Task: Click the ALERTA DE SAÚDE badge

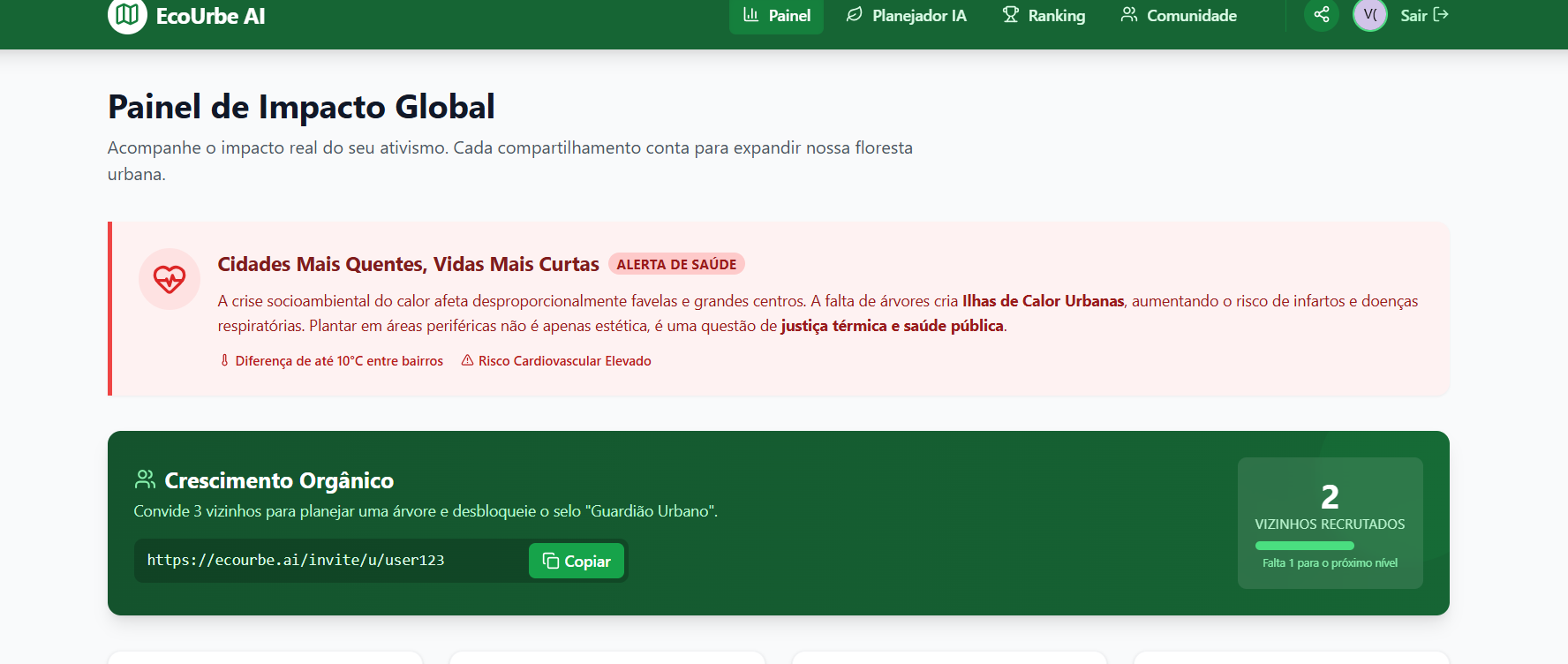Action: (676, 264)
